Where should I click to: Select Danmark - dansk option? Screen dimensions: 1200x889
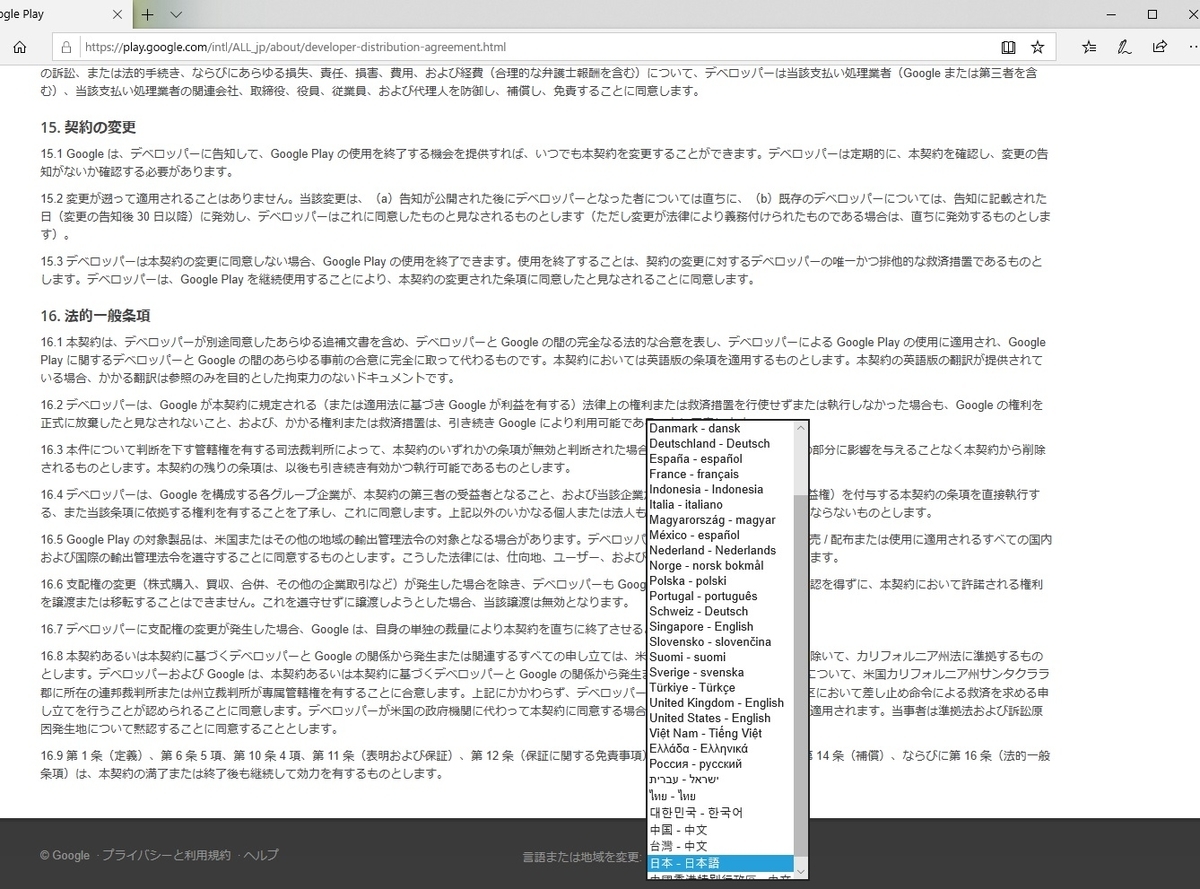[720, 428]
